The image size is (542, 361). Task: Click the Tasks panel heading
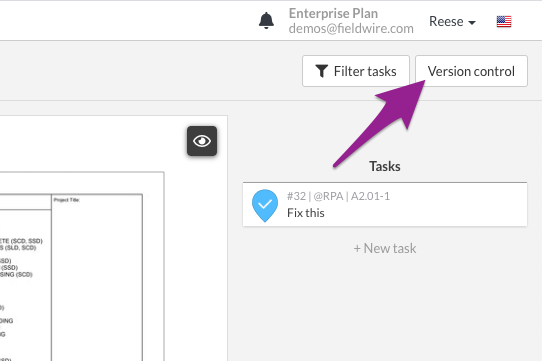coord(385,166)
